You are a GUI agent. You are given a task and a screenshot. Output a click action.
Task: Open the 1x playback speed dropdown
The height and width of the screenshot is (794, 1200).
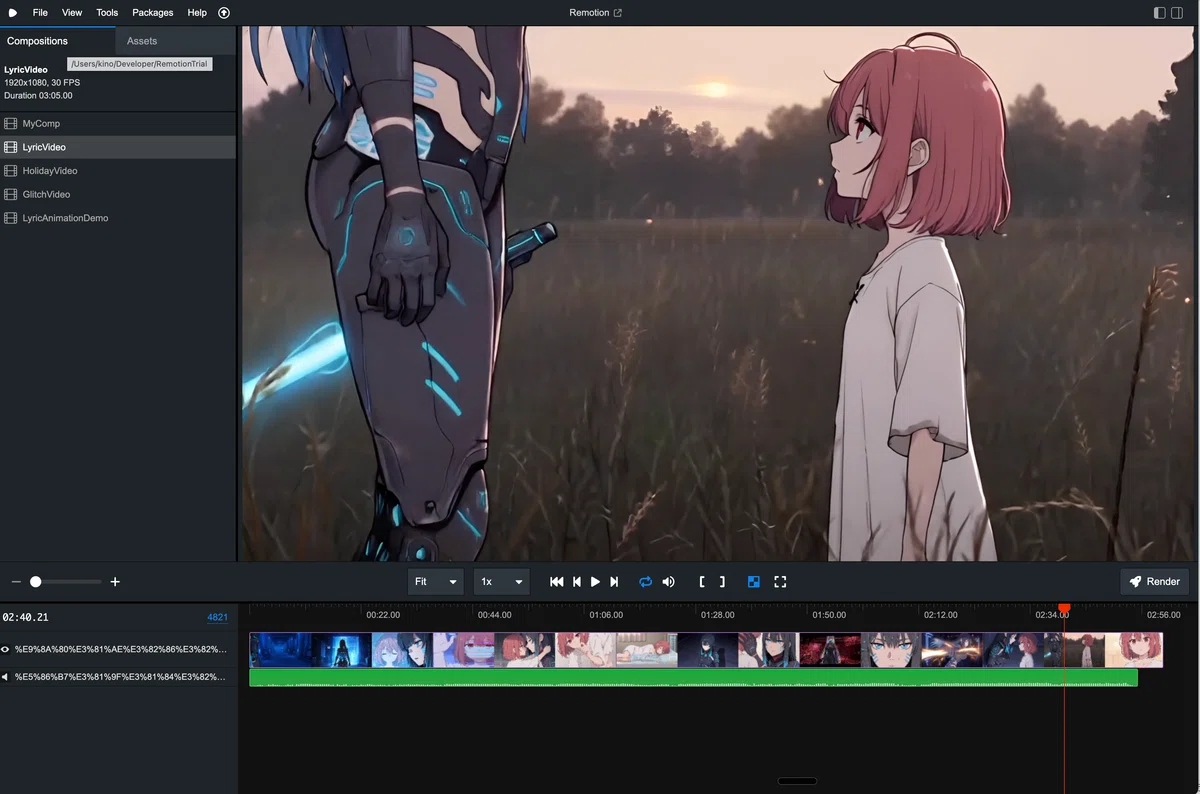coord(501,582)
